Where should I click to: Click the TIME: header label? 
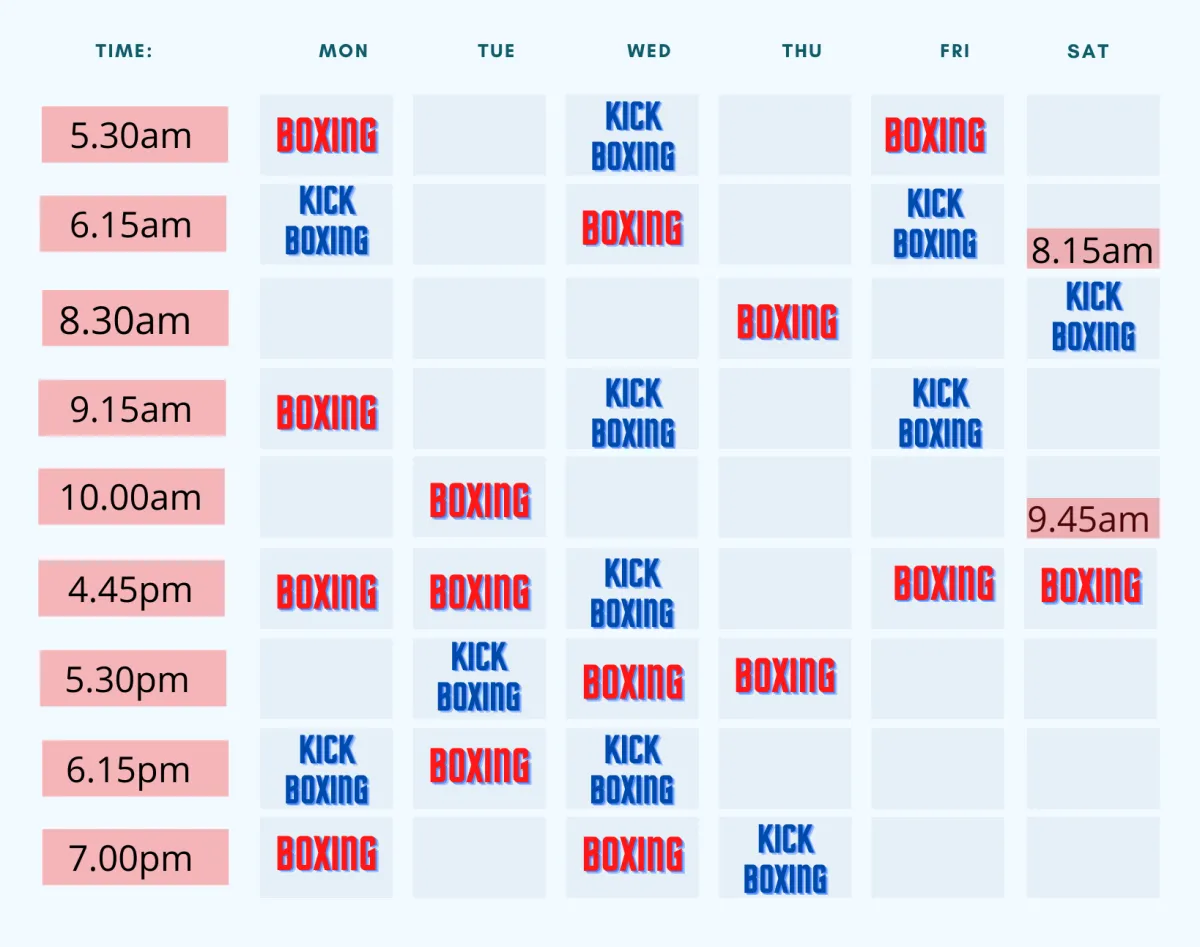[125, 51]
